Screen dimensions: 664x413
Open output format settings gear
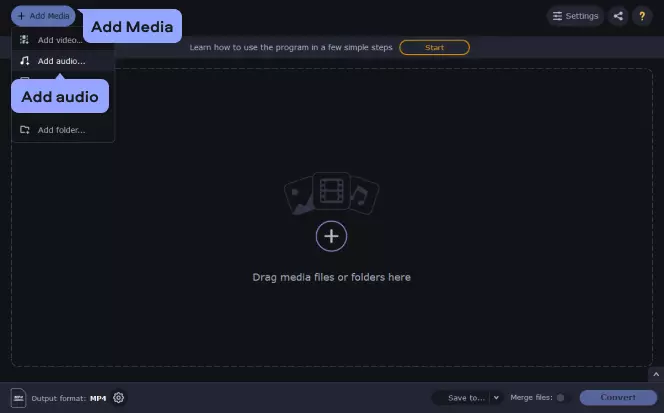click(x=119, y=398)
